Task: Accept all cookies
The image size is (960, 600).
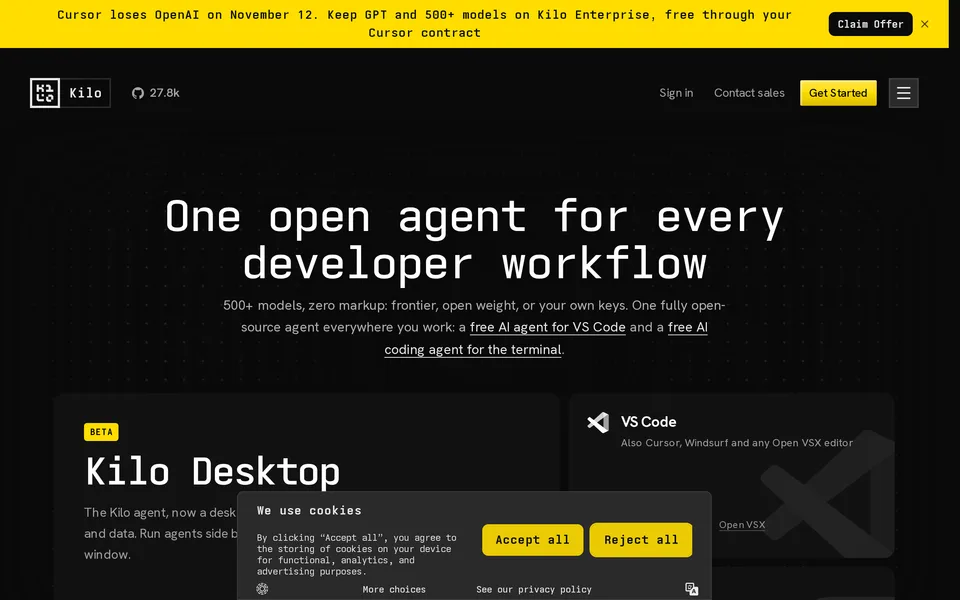Action: [x=533, y=540]
